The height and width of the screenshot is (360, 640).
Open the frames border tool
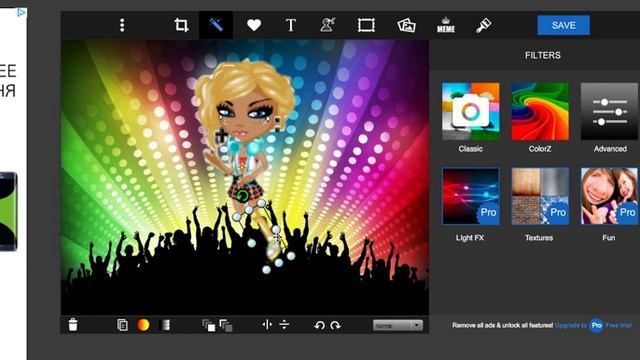coord(366,25)
